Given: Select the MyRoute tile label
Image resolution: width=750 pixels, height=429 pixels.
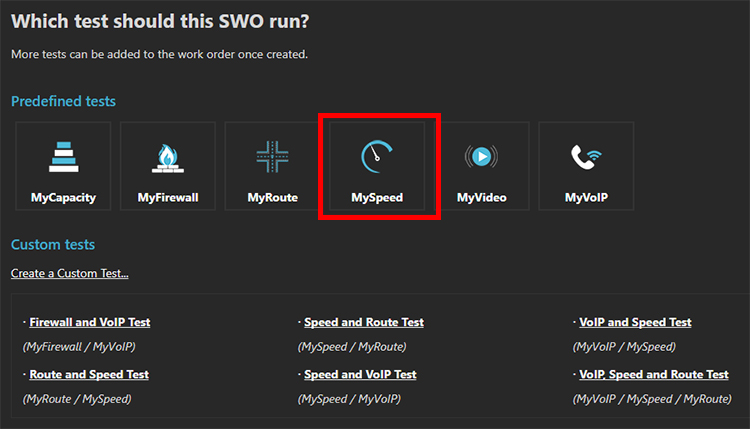Looking at the screenshot, I should tap(272, 197).
